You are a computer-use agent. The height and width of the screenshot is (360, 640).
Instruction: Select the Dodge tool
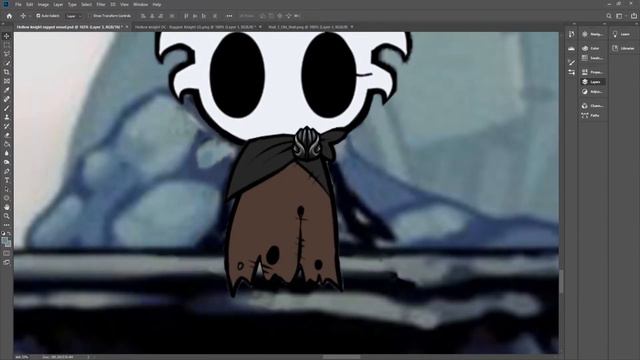pyautogui.click(x=7, y=162)
